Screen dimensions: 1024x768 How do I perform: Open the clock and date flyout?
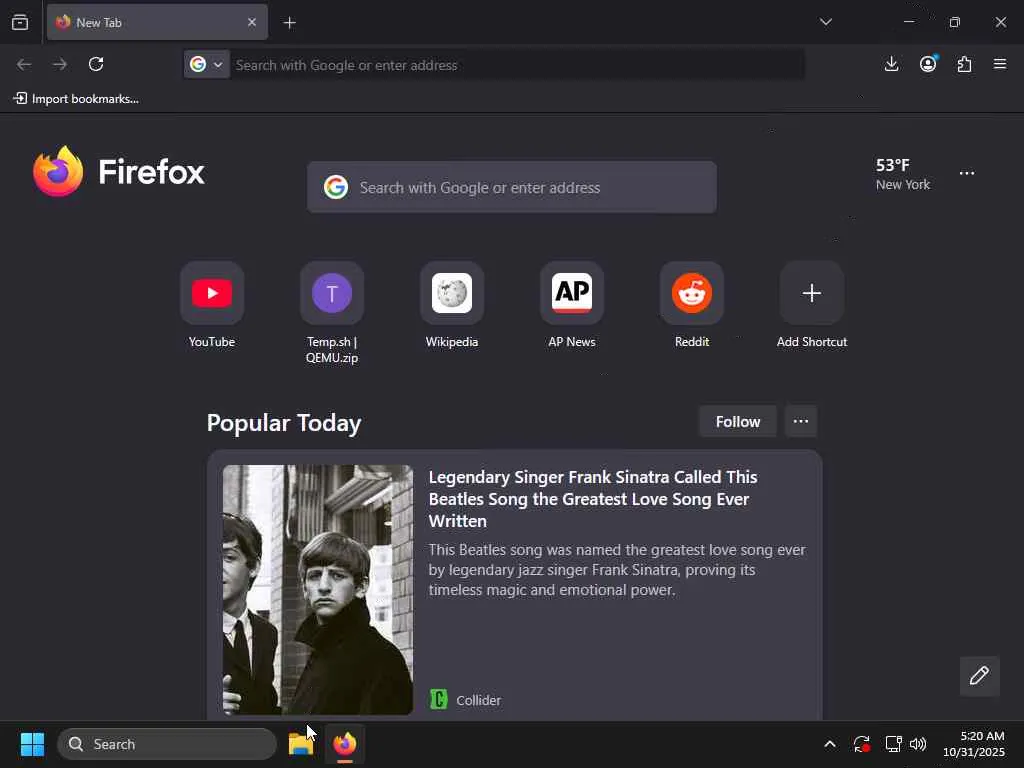[x=974, y=744]
